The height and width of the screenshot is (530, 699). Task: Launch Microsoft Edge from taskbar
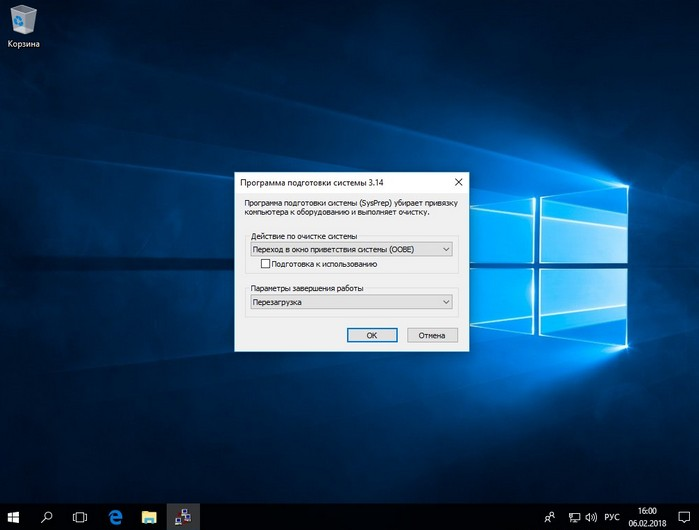click(x=115, y=517)
